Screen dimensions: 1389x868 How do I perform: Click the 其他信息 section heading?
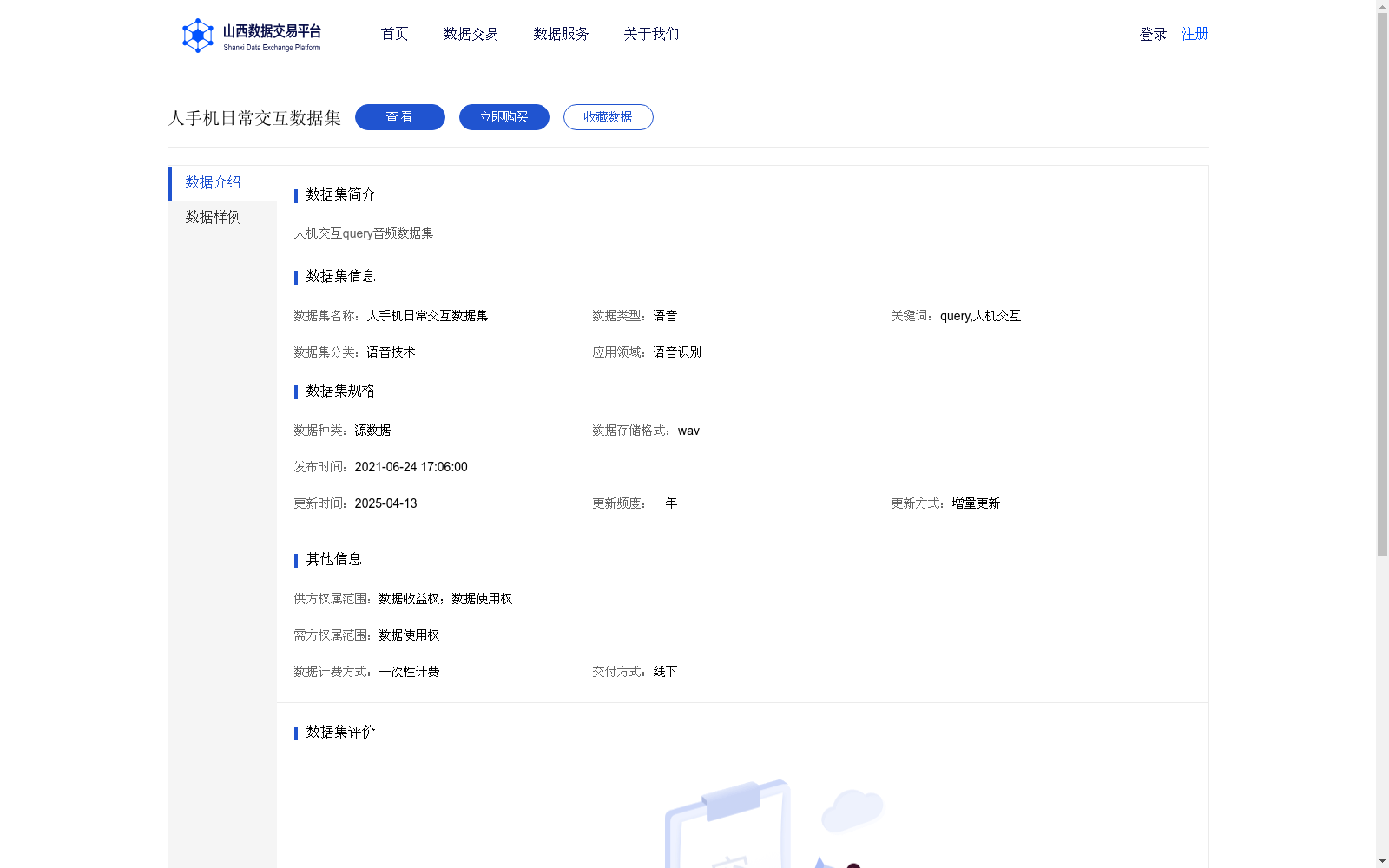point(333,559)
